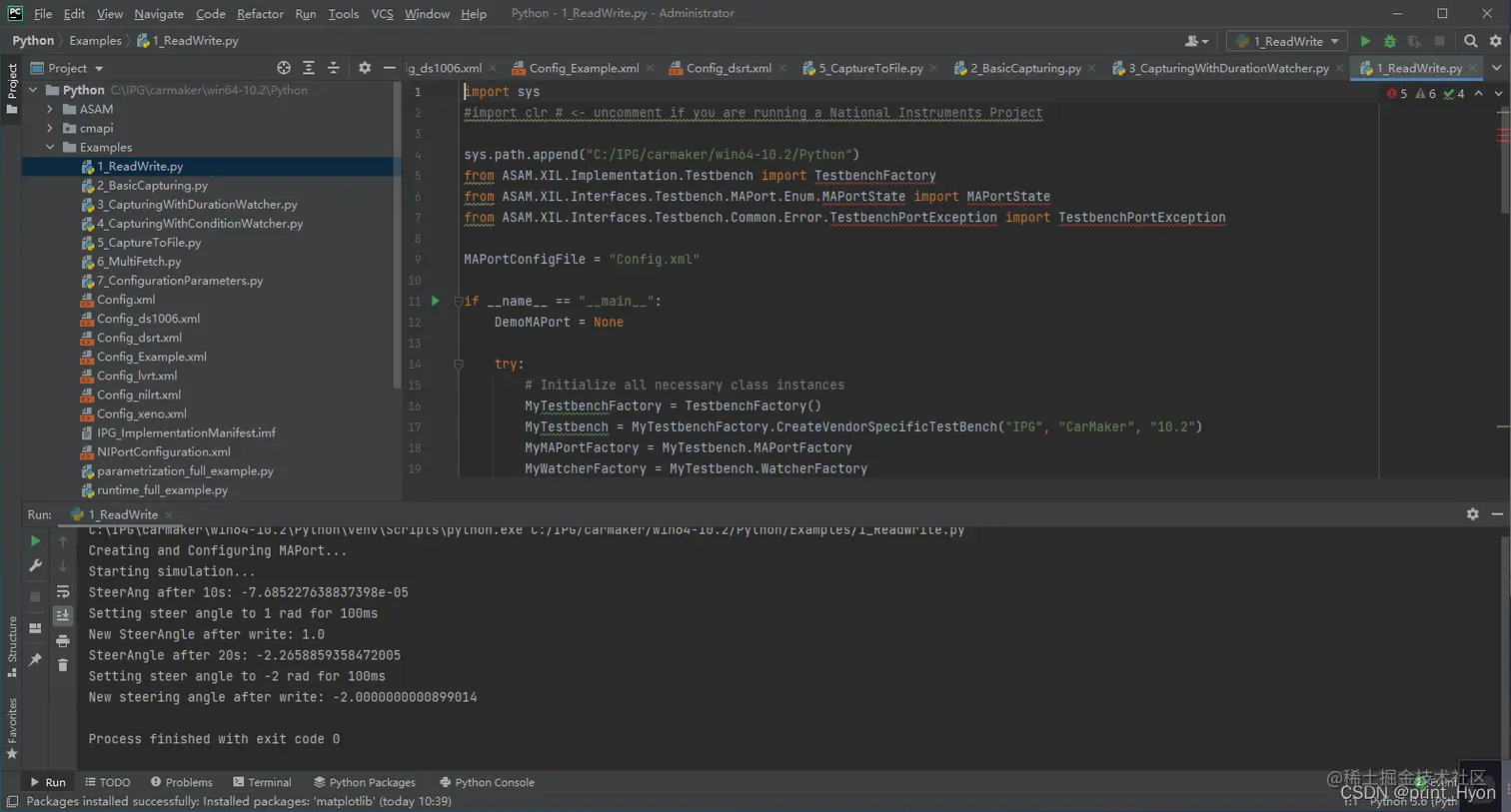This screenshot has height=812, width=1511.
Task: Open the TODO tool window
Action: [108, 782]
